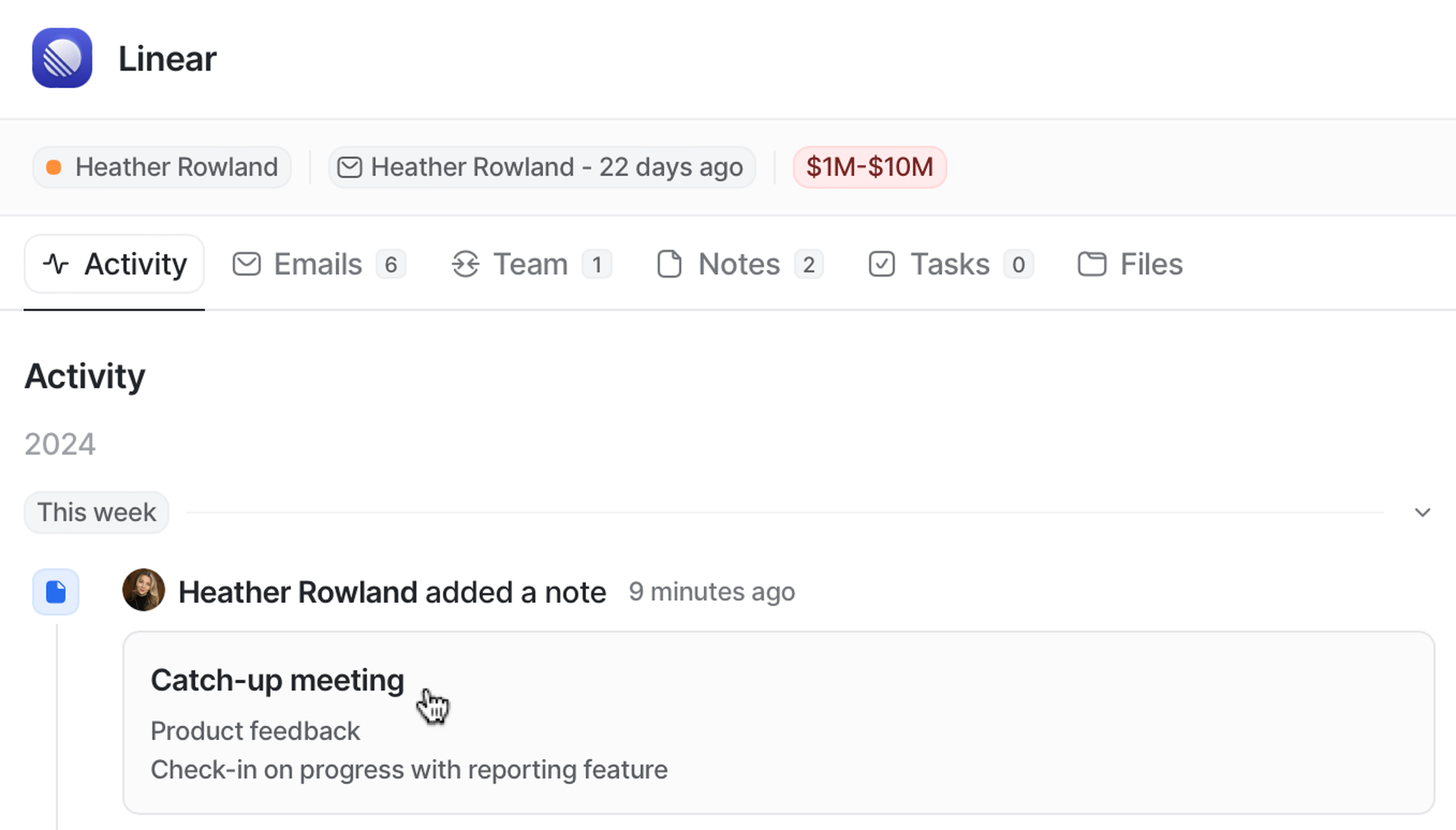Screen dimensions: 1456x830
Task: Collapse the This week section chevron
Action: (x=1422, y=512)
